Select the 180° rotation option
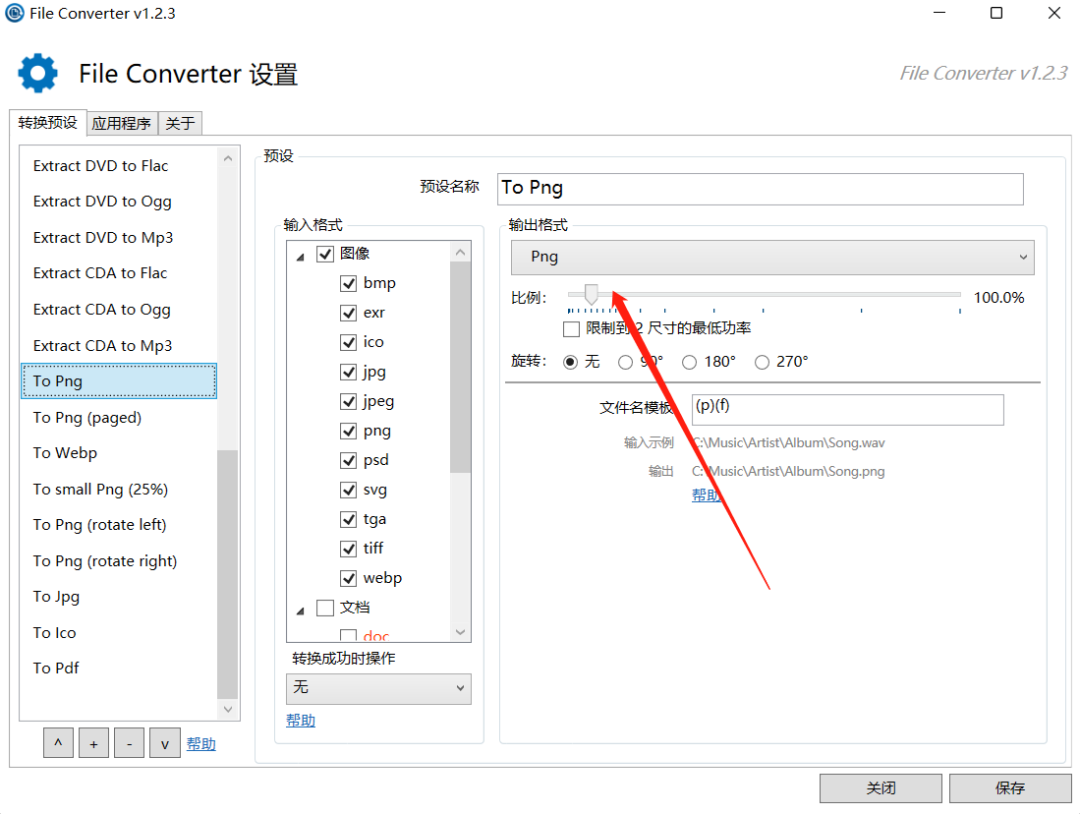The image size is (1080, 814). pos(689,362)
